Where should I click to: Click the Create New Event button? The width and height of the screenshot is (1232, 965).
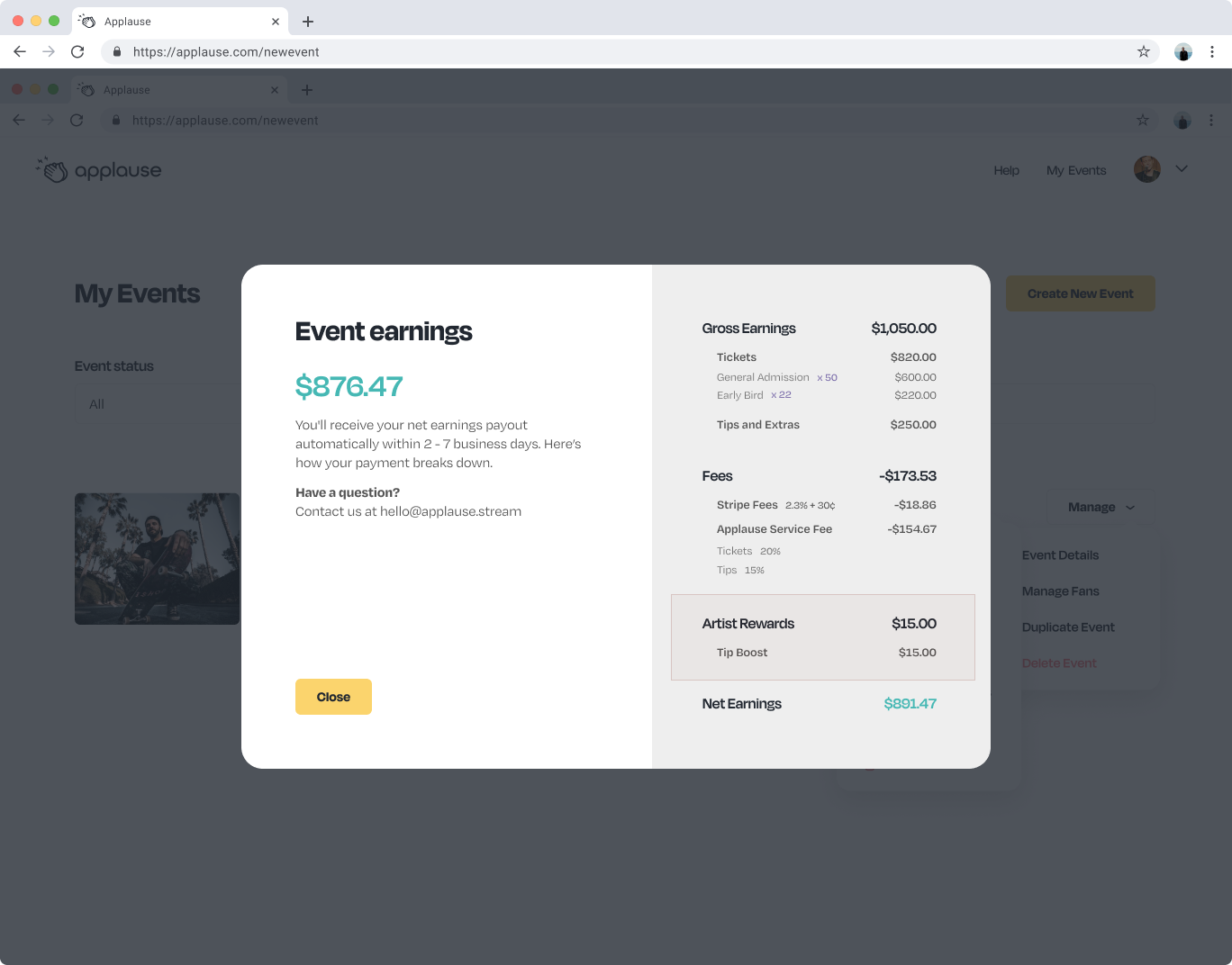tap(1080, 293)
